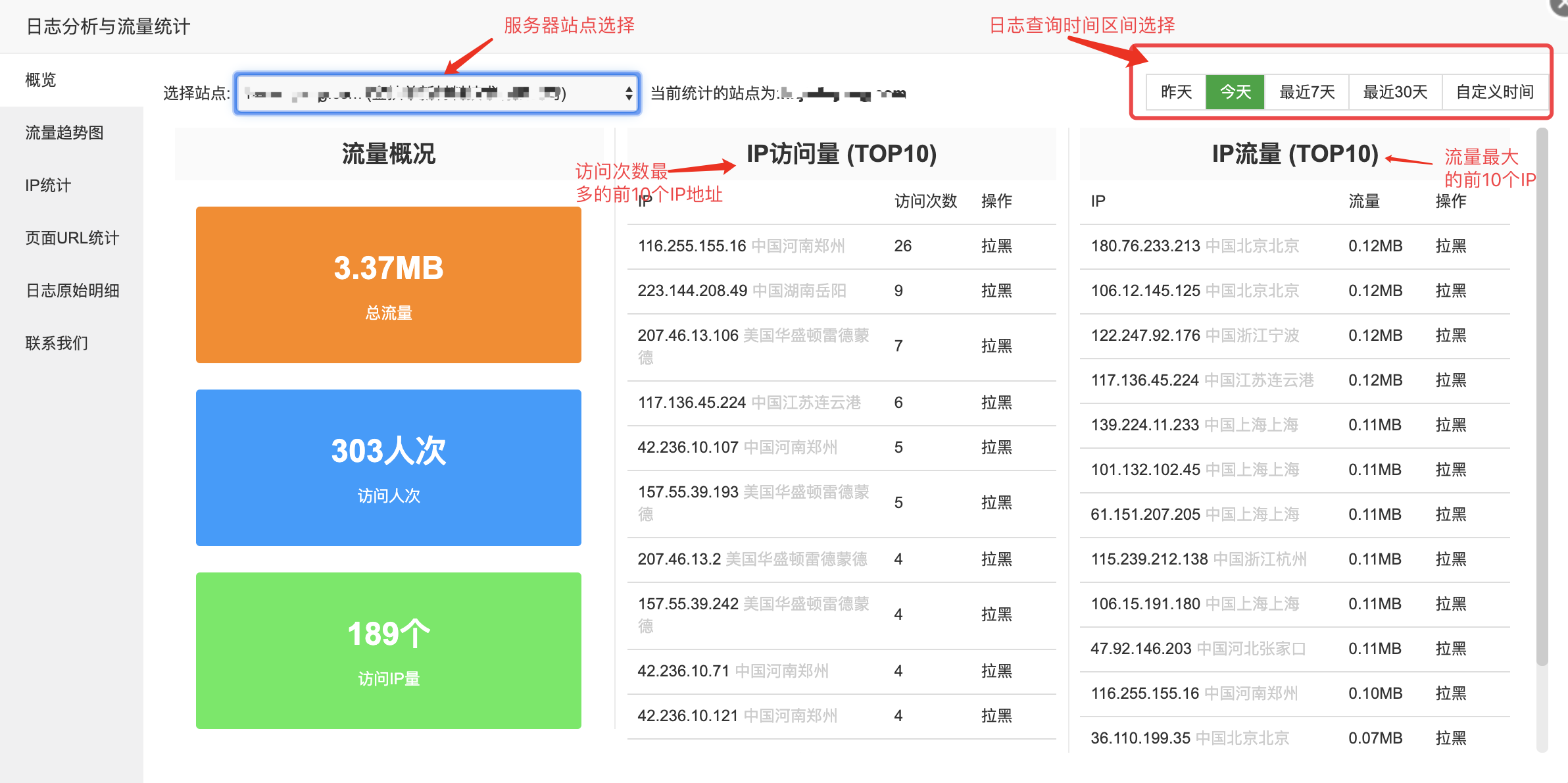Click the 303人次 访问人次 blue card
This screenshot has width=1568, height=783.
[x=389, y=468]
